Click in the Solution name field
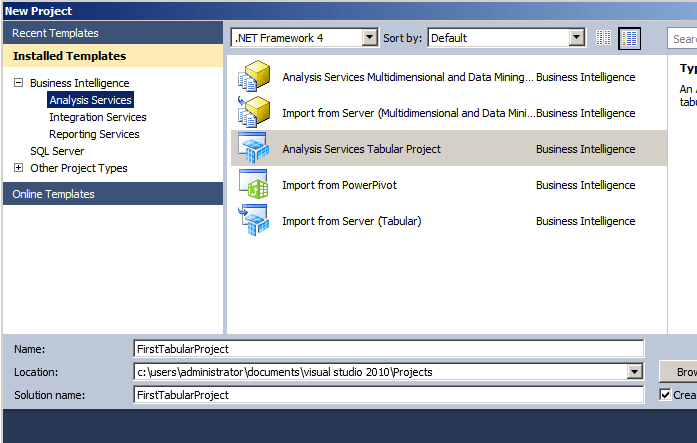The width and height of the screenshot is (697, 443). coord(389,395)
